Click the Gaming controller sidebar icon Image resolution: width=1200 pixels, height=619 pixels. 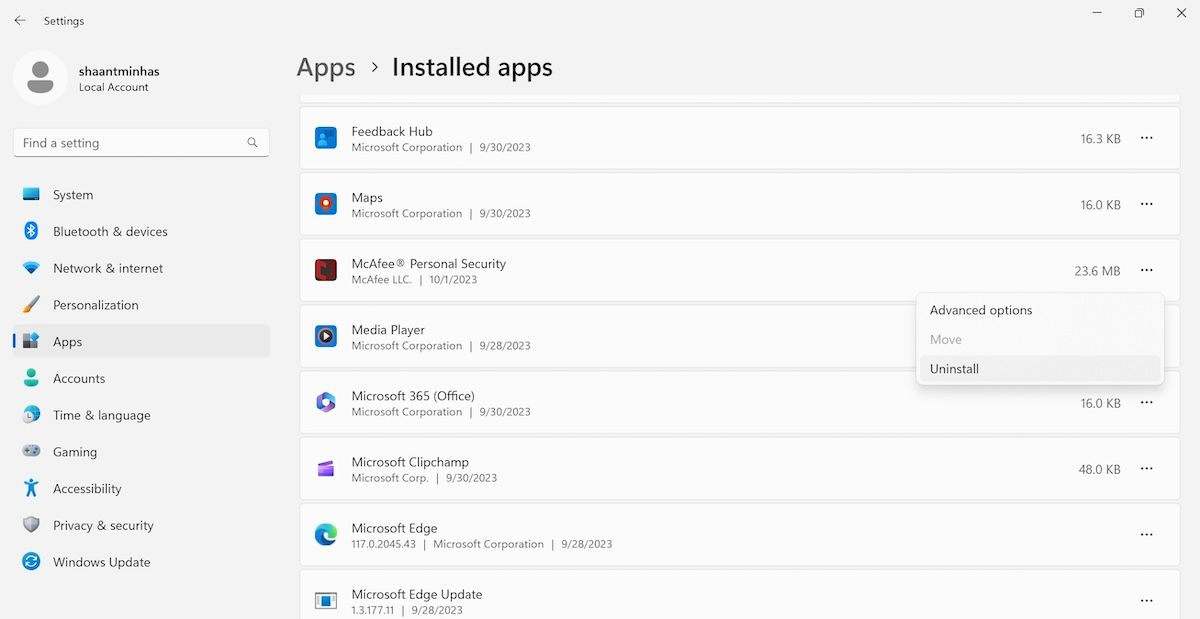[30, 452]
